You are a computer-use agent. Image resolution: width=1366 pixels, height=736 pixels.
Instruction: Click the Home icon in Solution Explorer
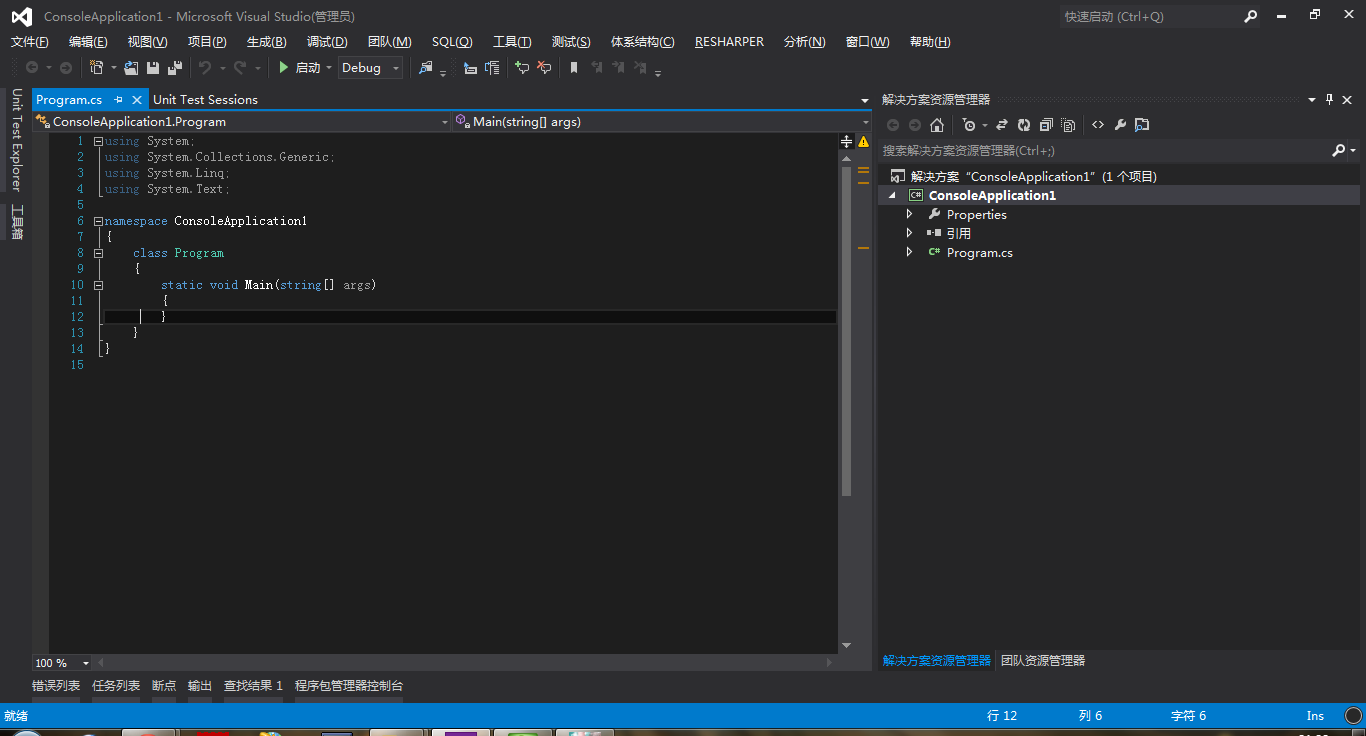(937, 125)
